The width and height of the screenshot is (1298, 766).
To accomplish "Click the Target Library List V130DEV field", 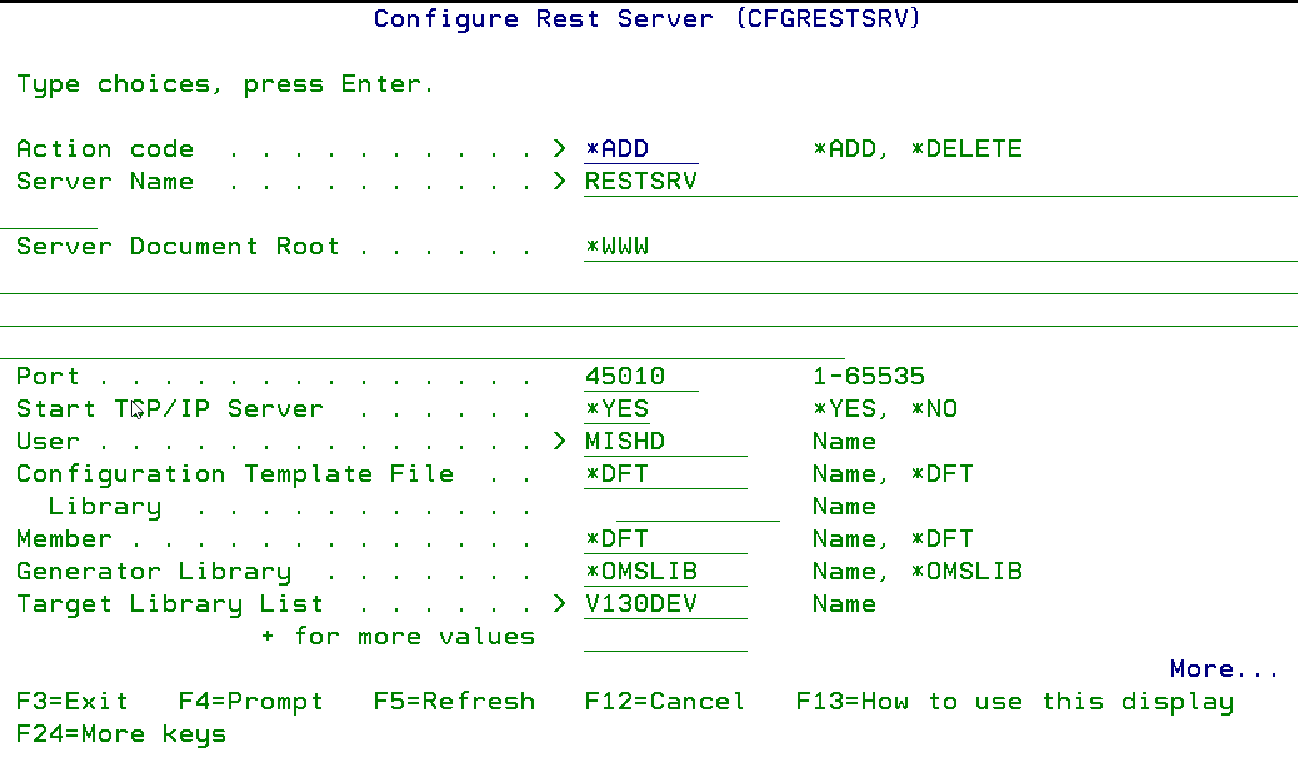I will [x=665, y=604].
